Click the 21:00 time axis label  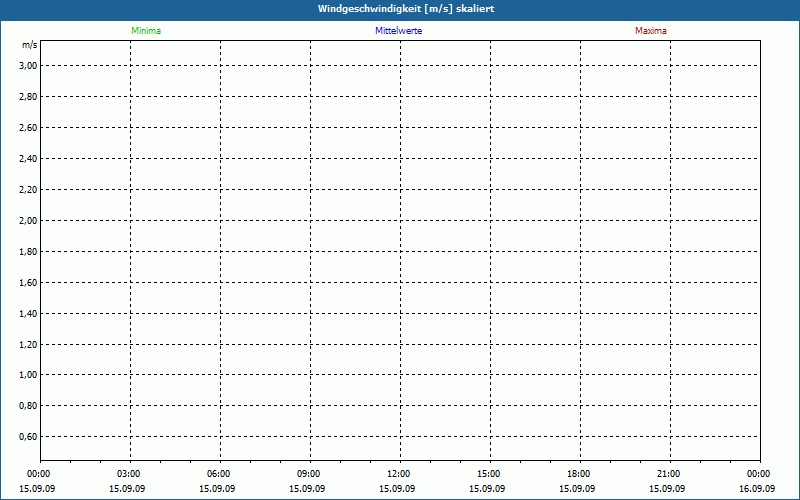pyautogui.click(x=668, y=474)
